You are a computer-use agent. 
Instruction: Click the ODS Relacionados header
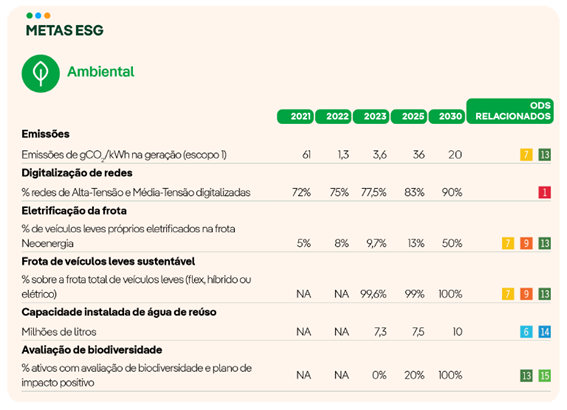coord(510,111)
